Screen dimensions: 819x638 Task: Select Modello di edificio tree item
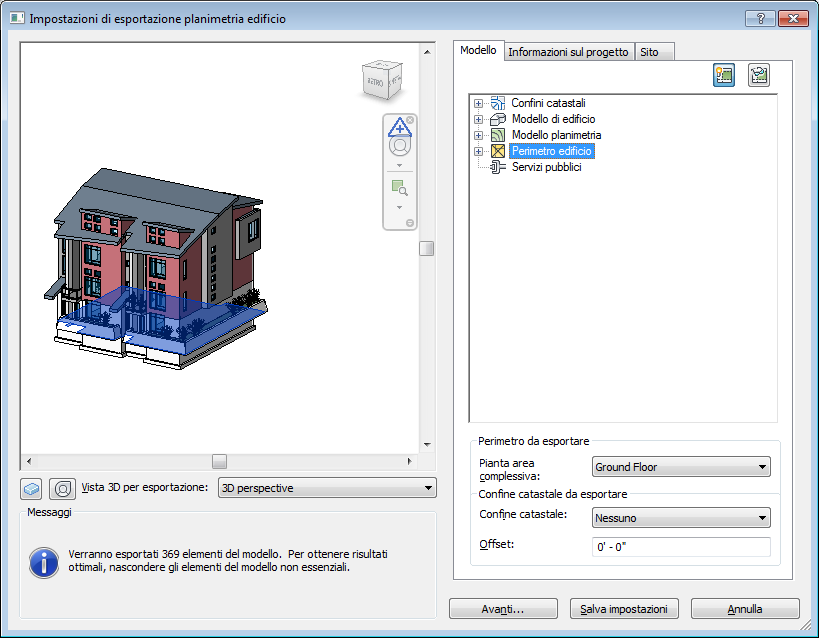click(x=553, y=119)
